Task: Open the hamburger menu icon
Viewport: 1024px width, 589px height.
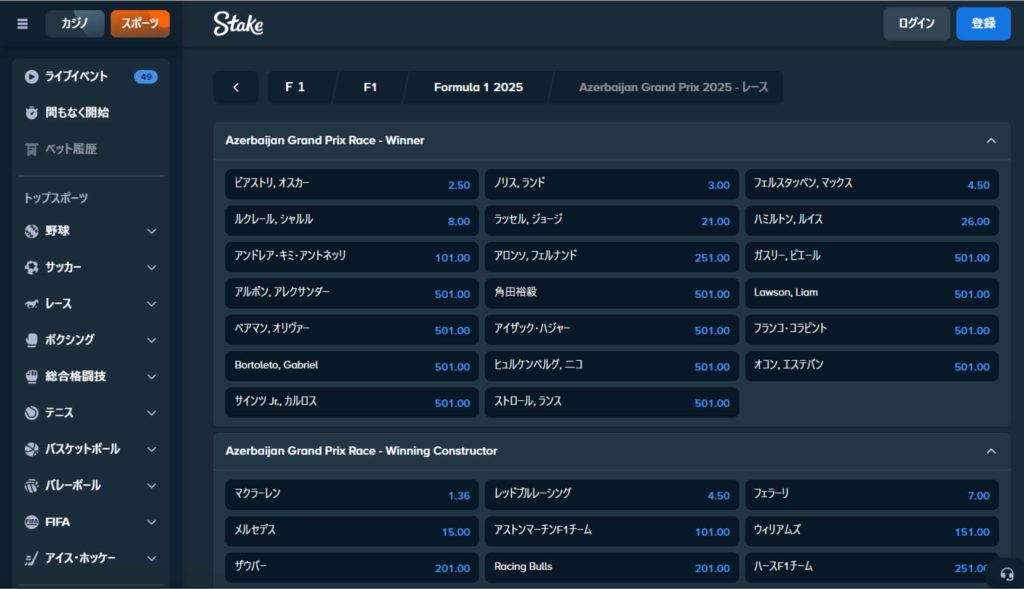Action: [x=22, y=24]
